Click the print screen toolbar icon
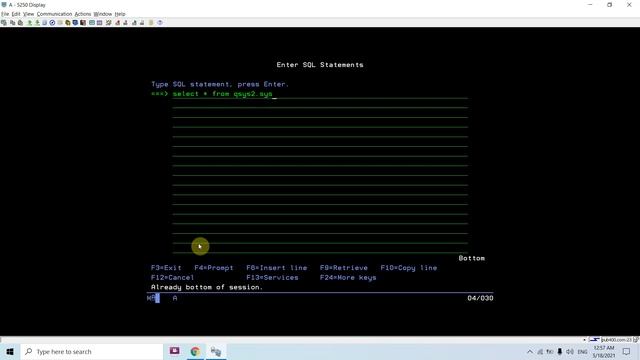This screenshot has width=640, height=360. (x=4, y=22)
